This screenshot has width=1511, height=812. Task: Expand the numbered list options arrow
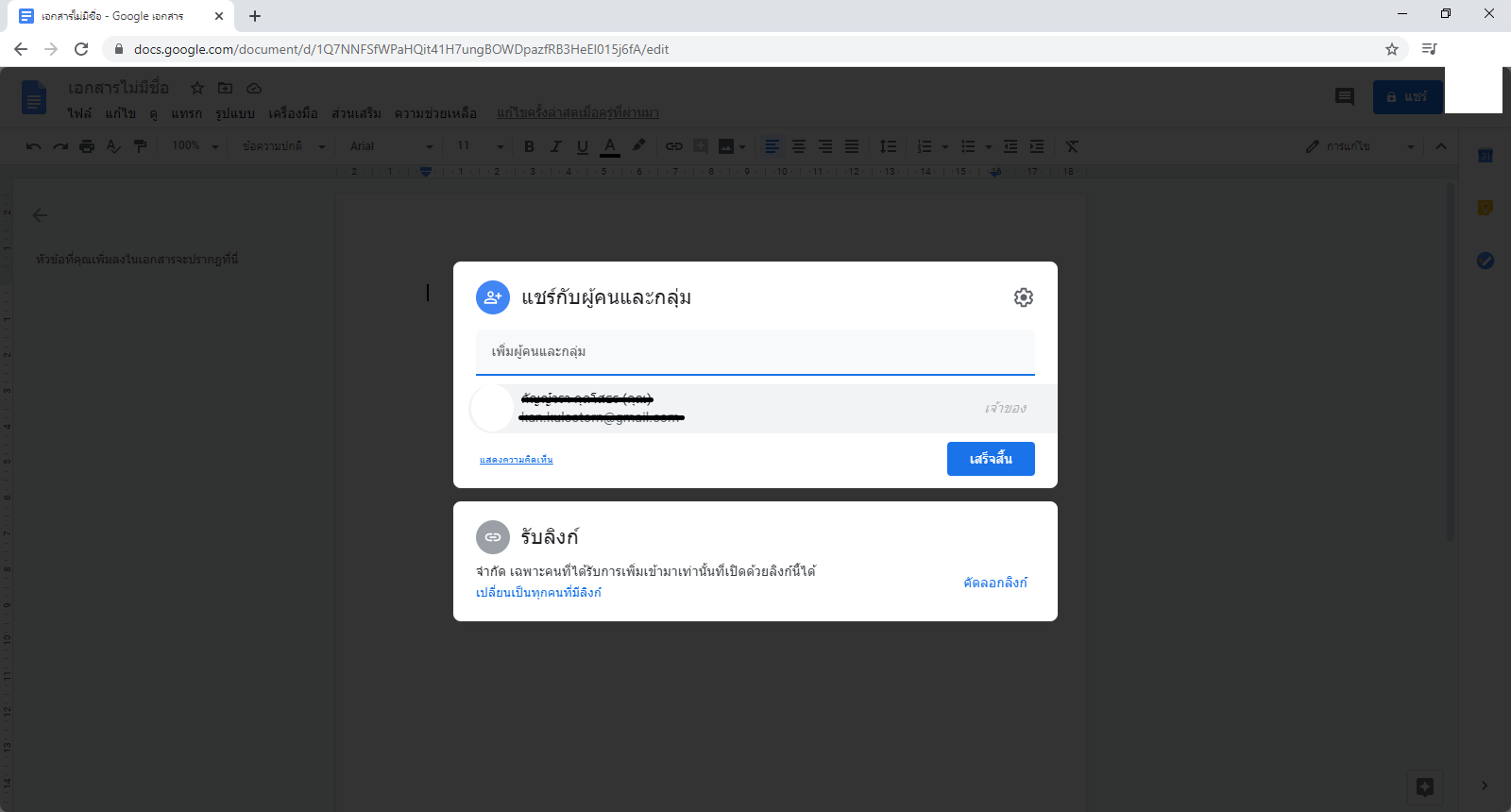(x=945, y=146)
